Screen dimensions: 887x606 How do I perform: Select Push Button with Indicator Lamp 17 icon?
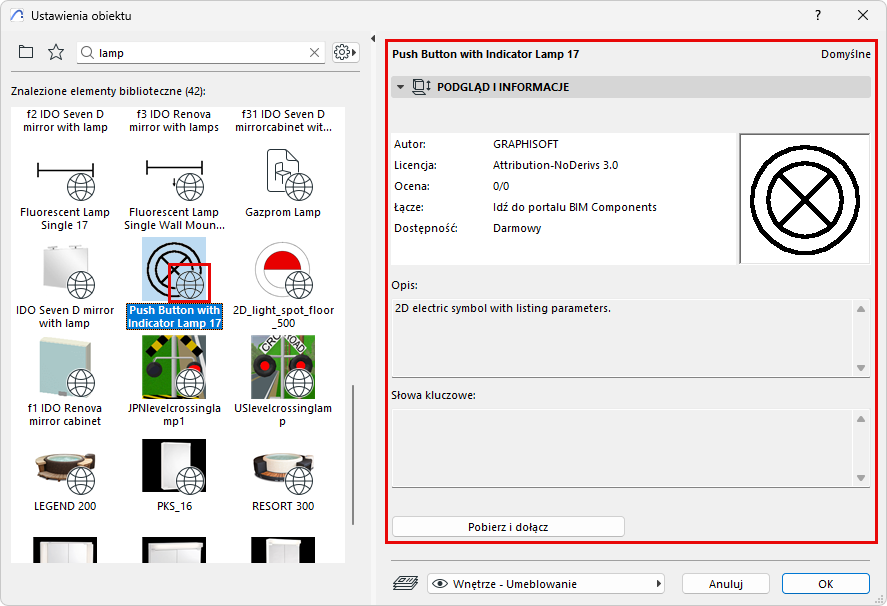[x=174, y=269]
